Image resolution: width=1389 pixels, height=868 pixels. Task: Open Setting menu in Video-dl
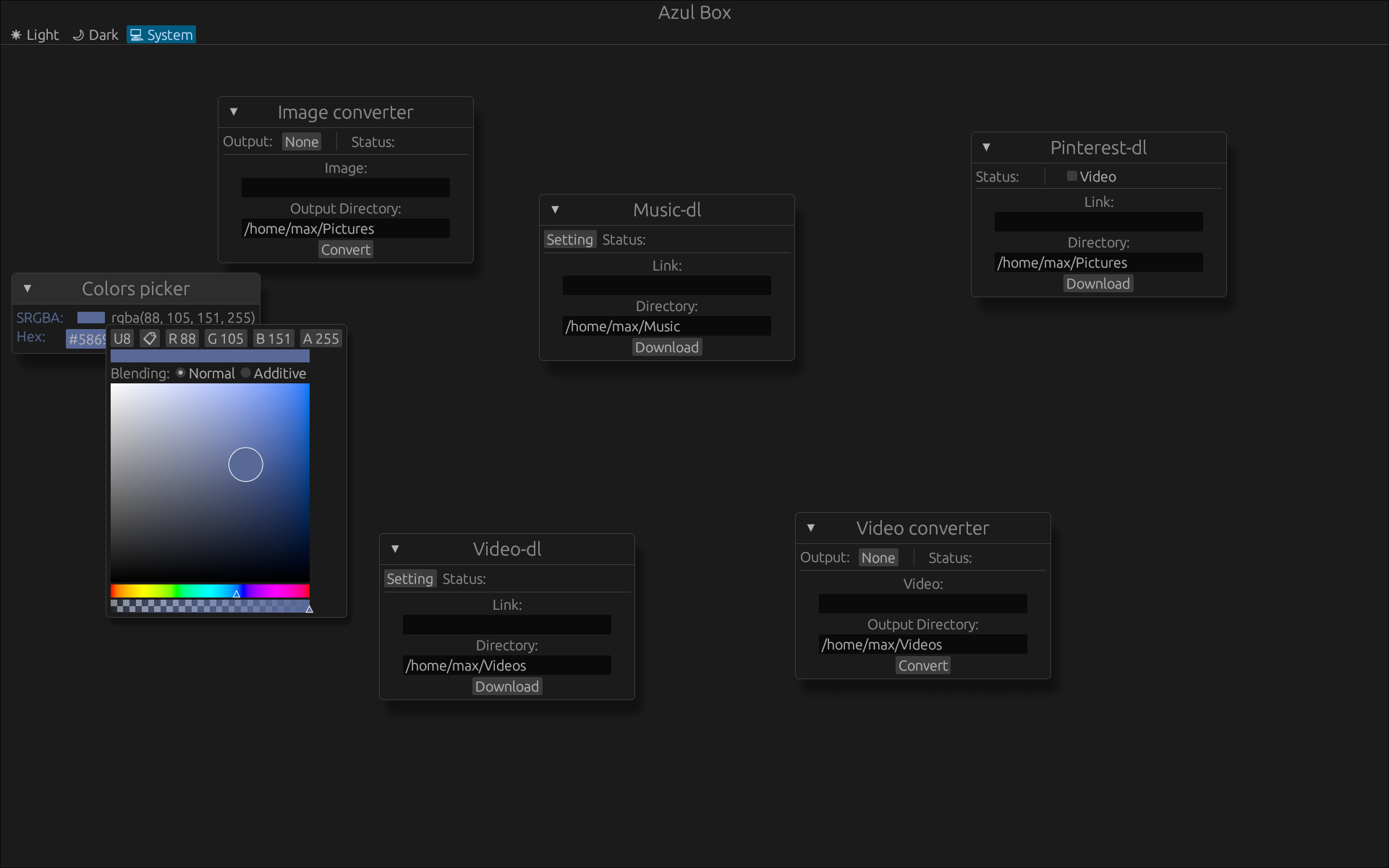pos(409,579)
